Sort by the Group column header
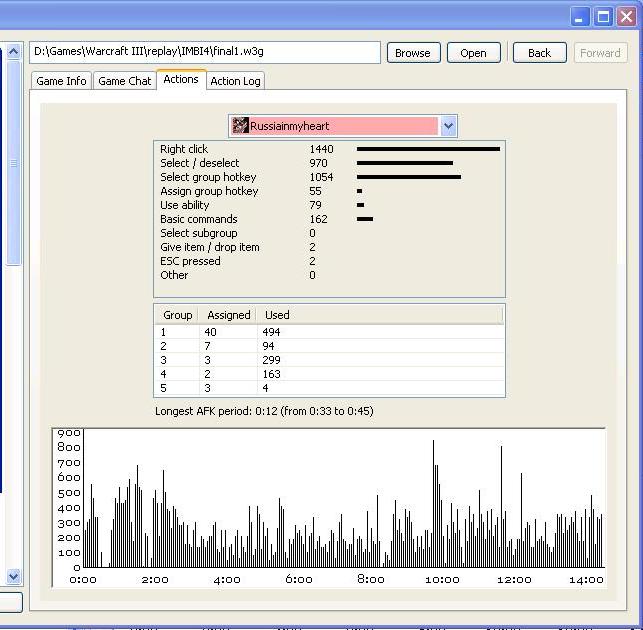This screenshot has width=643, height=630. pyautogui.click(x=178, y=315)
